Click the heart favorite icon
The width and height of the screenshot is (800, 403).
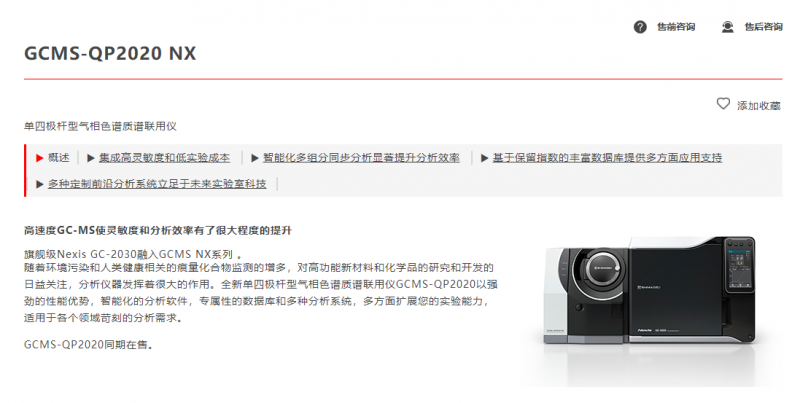723,104
